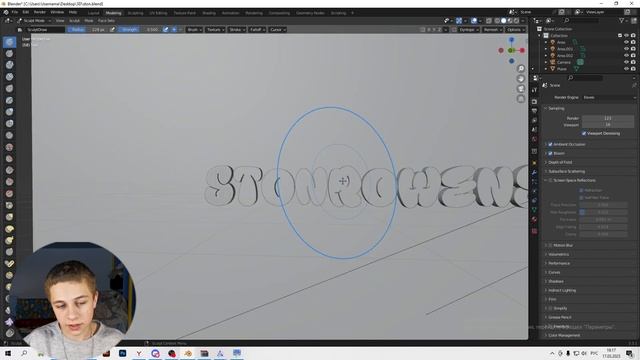Open the World properties tab icon
Viewport: 640px width, 360px height.
pyautogui.click(x=534, y=139)
